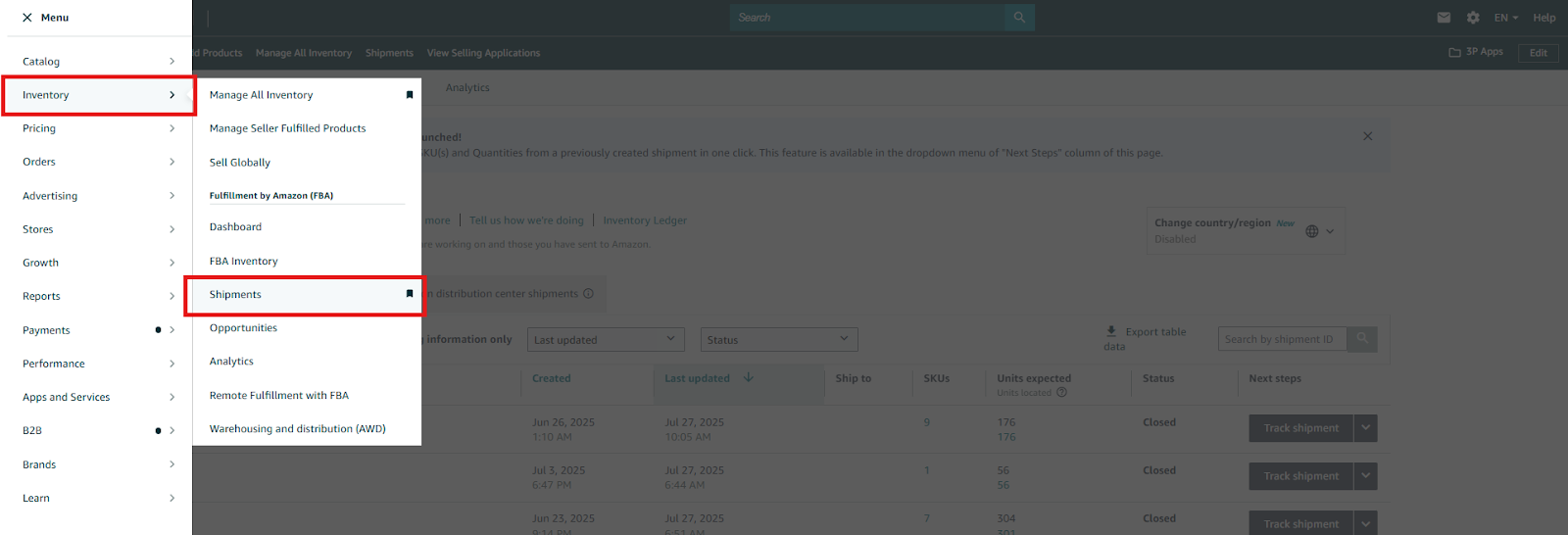Expand the B2B chevron
Viewport: 1568px width, 535px height.
[x=171, y=430]
